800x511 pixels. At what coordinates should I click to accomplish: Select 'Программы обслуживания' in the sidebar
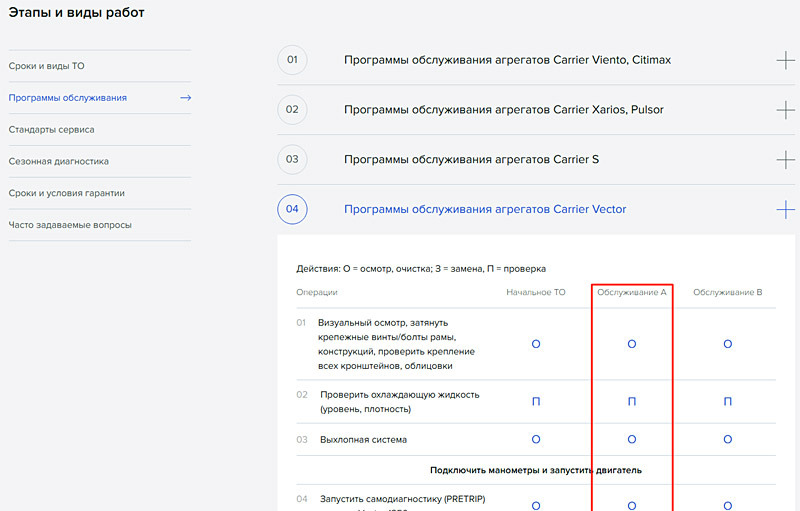point(67,97)
